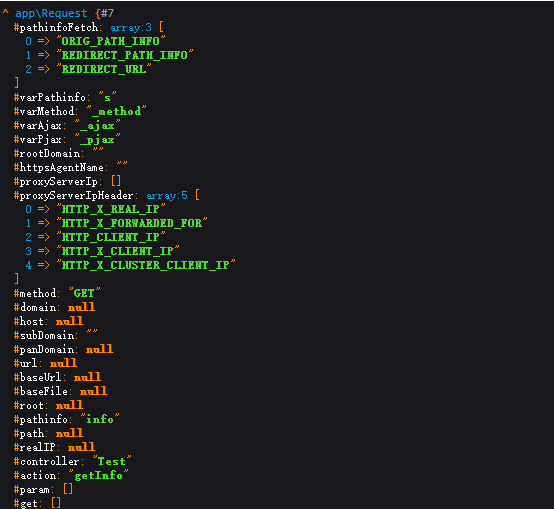Click the _ajax value of varAjax
Image resolution: width=554 pixels, height=509 pixels.
pyautogui.click(x=97, y=125)
